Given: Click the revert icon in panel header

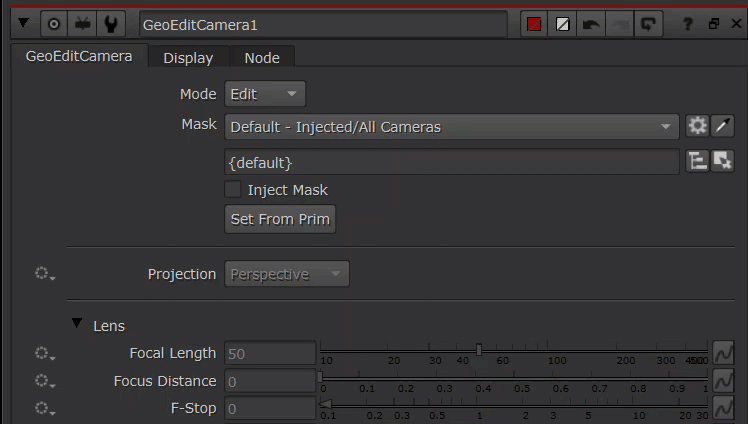Looking at the screenshot, I should coord(649,24).
